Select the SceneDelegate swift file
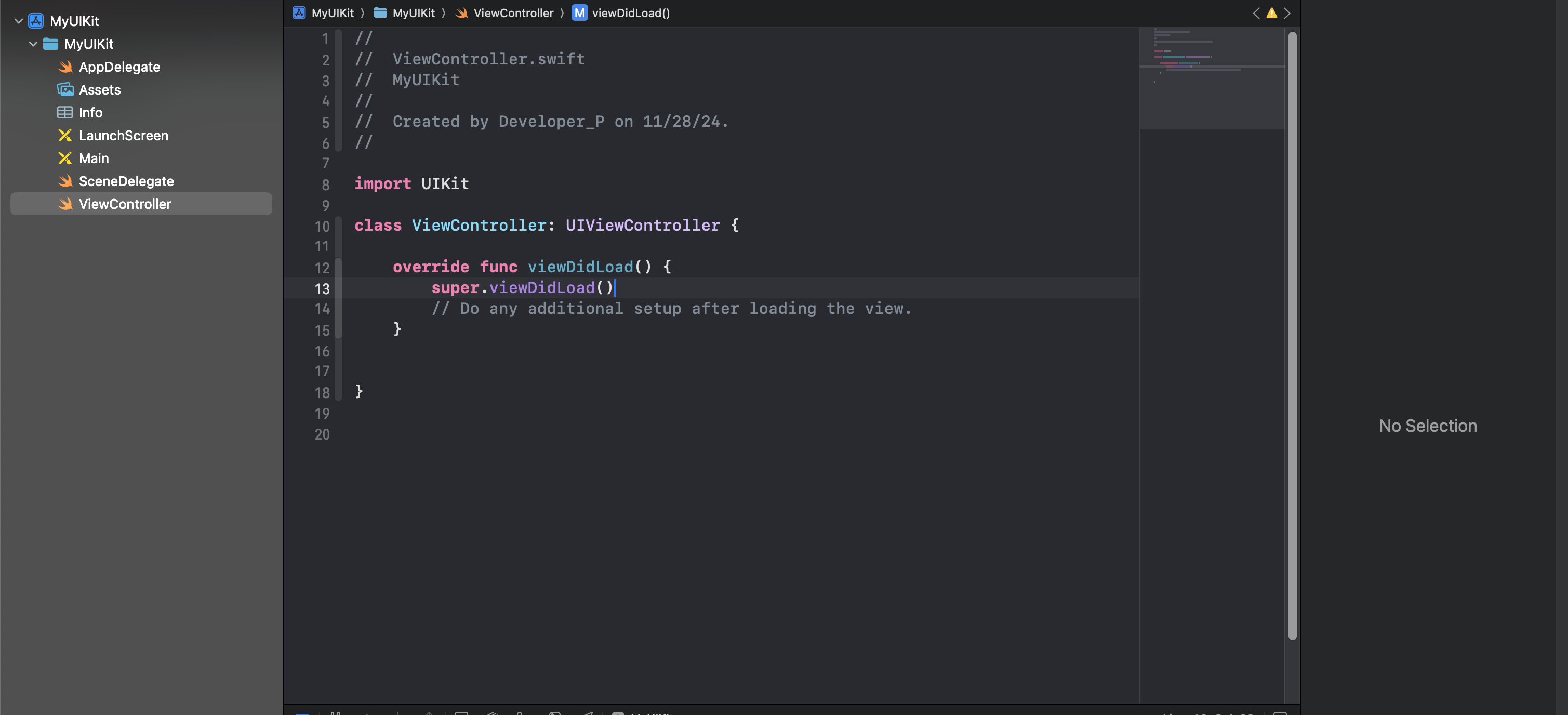Screen dimensions: 1568x715 point(126,181)
